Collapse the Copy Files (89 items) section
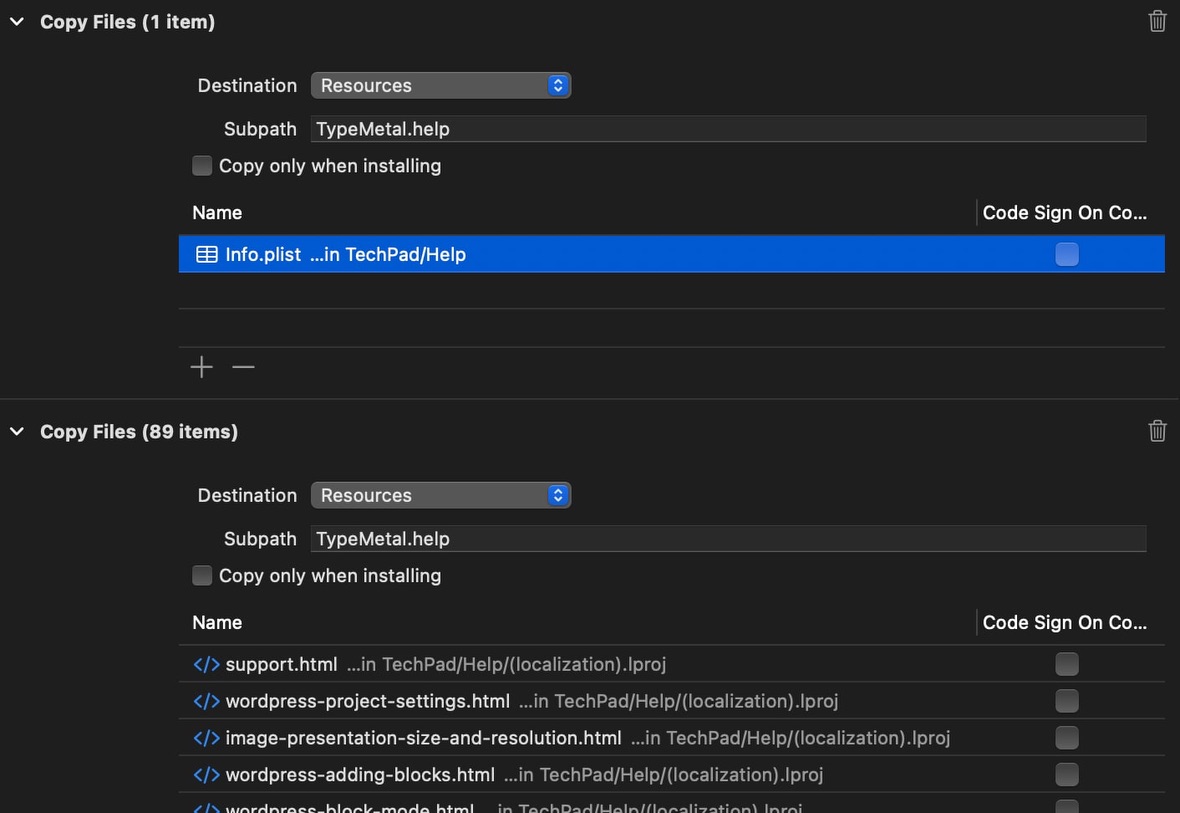 [x=17, y=432]
